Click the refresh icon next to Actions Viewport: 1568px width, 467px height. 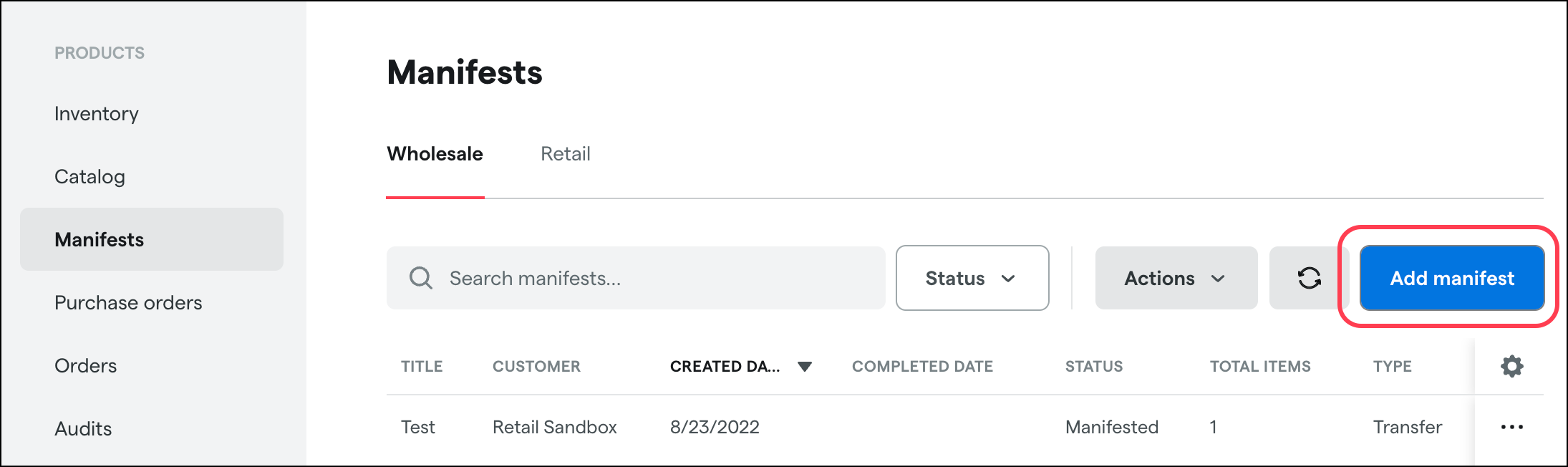coord(1310,278)
